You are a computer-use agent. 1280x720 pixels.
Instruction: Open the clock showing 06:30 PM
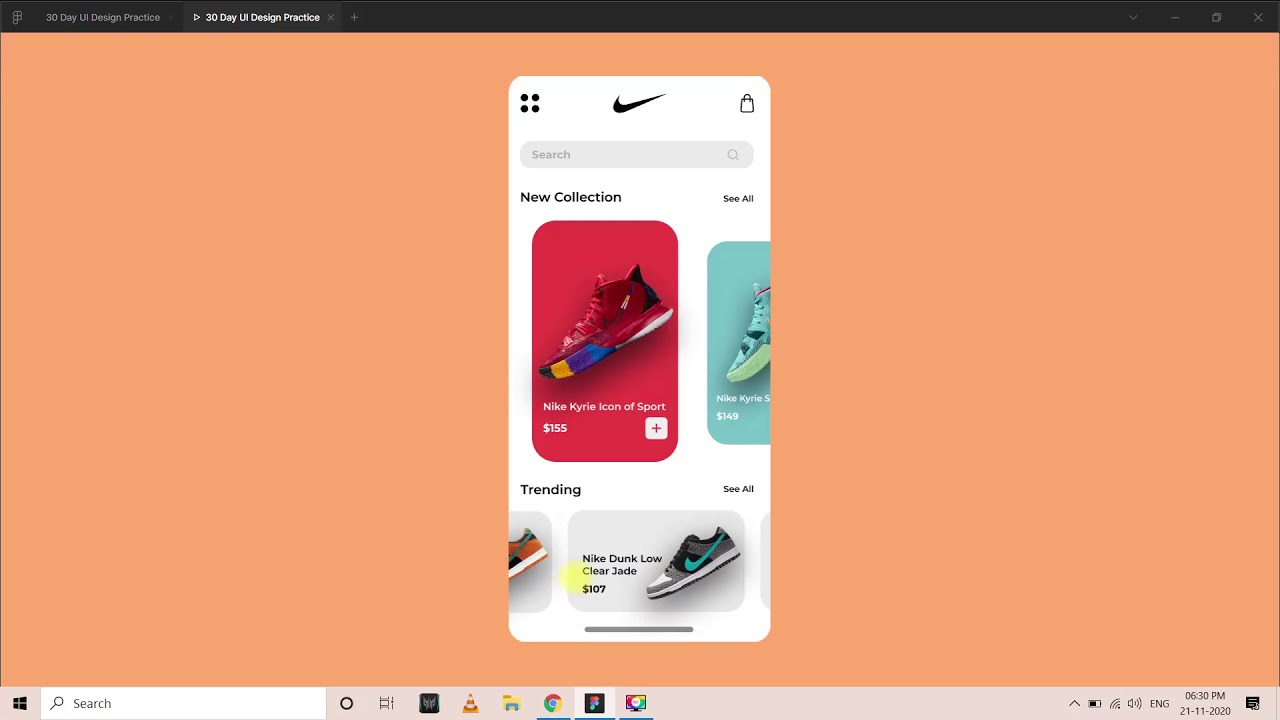(1205, 703)
